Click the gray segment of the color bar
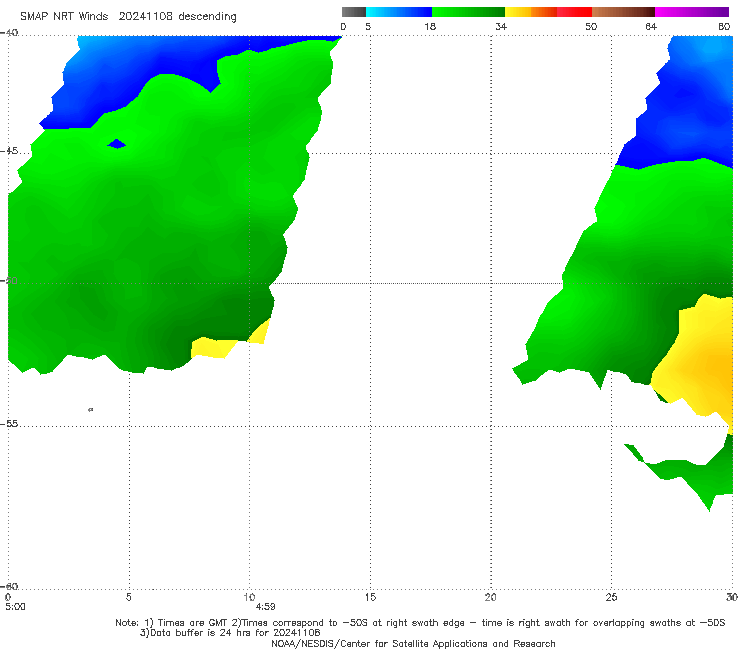Image resolution: width=740 pixels, height=650 pixels. (354, 12)
